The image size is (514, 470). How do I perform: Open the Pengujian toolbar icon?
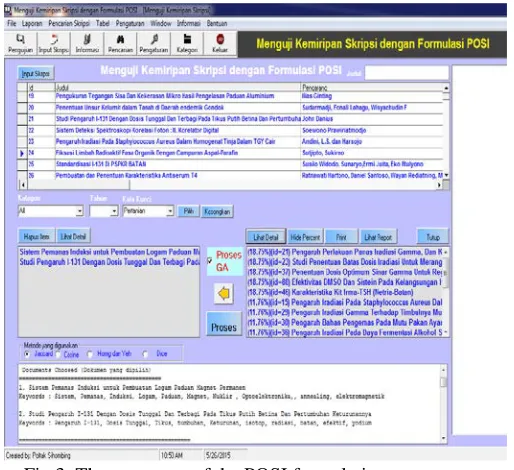[20, 39]
